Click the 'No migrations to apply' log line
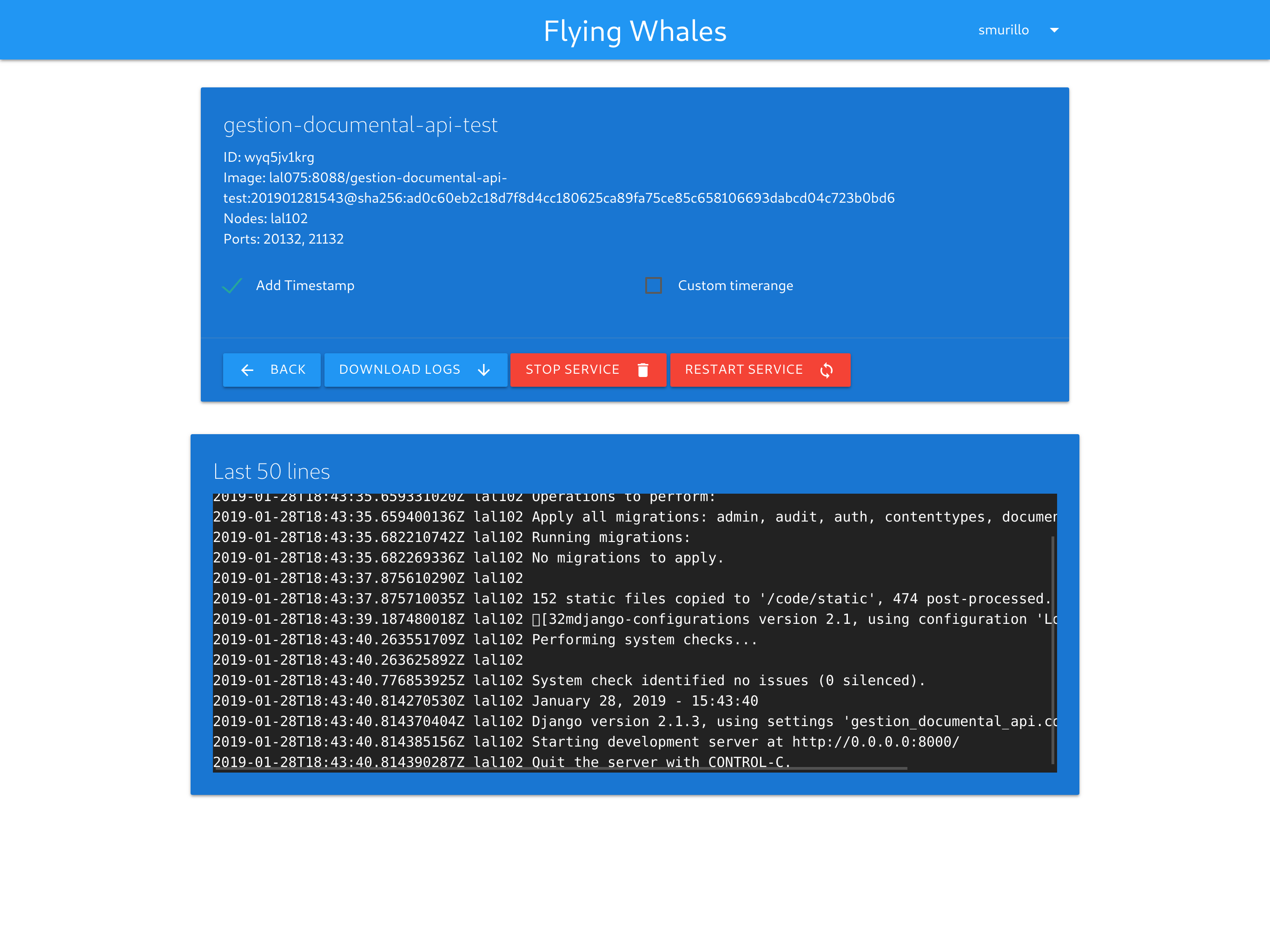 627,557
